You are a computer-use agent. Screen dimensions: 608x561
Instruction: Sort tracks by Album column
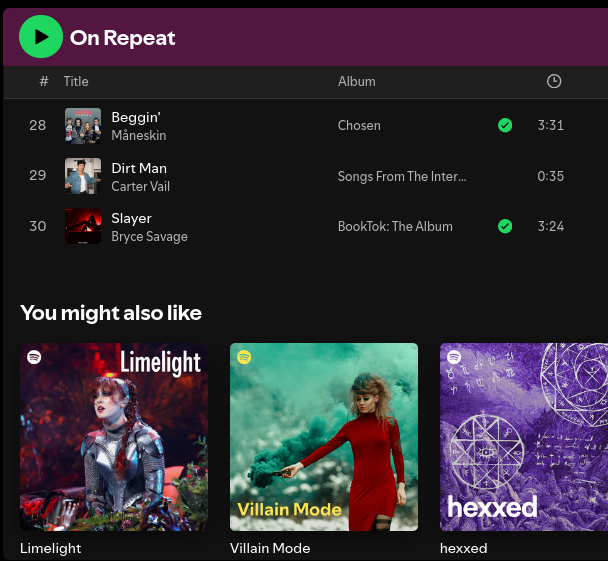click(356, 81)
